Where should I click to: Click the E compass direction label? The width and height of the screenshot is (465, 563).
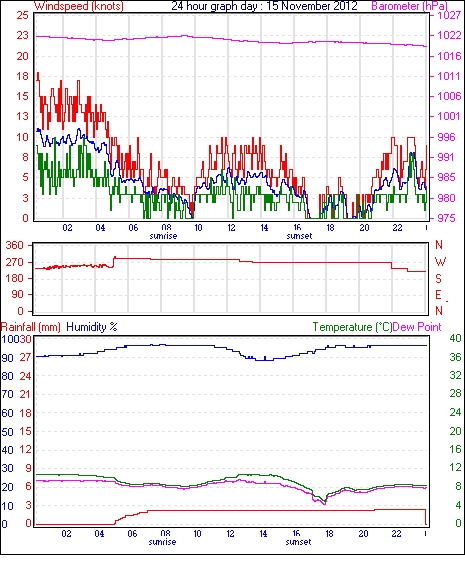click(438, 295)
